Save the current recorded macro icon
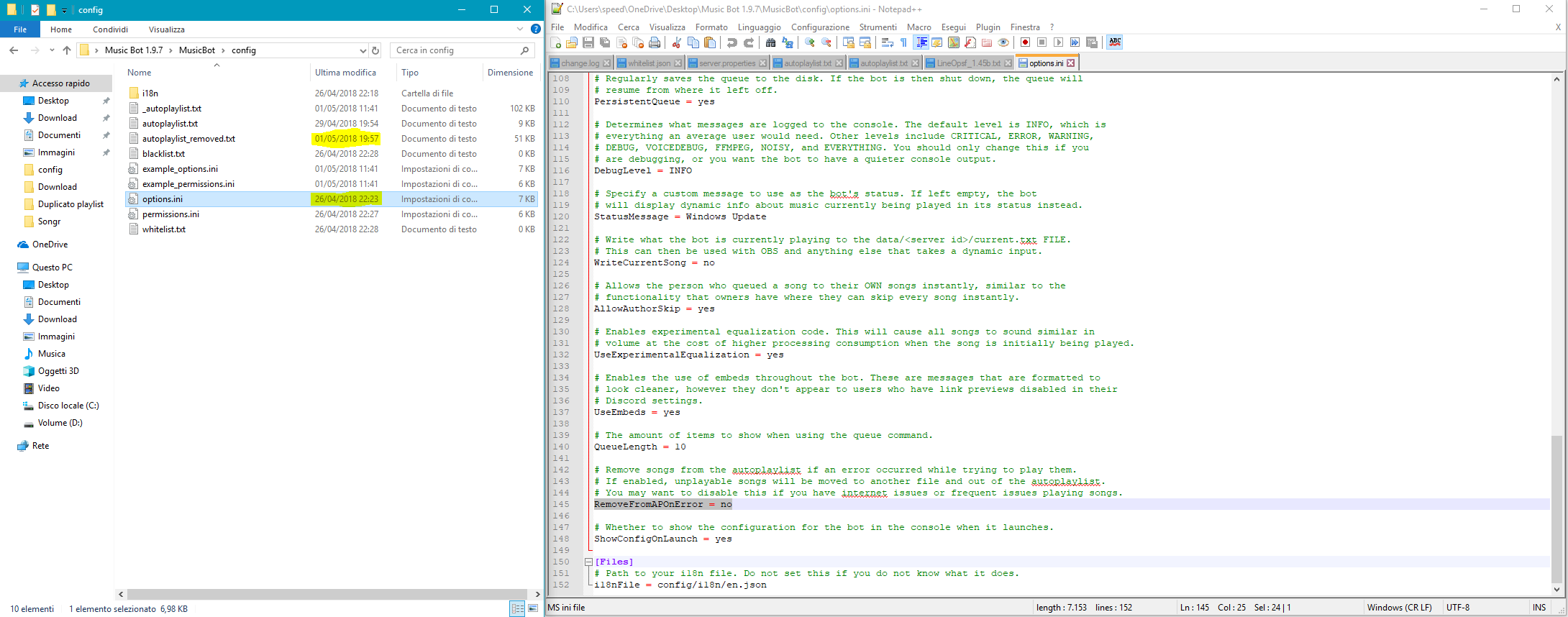1568x617 pixels. [x=1091, y=42]
